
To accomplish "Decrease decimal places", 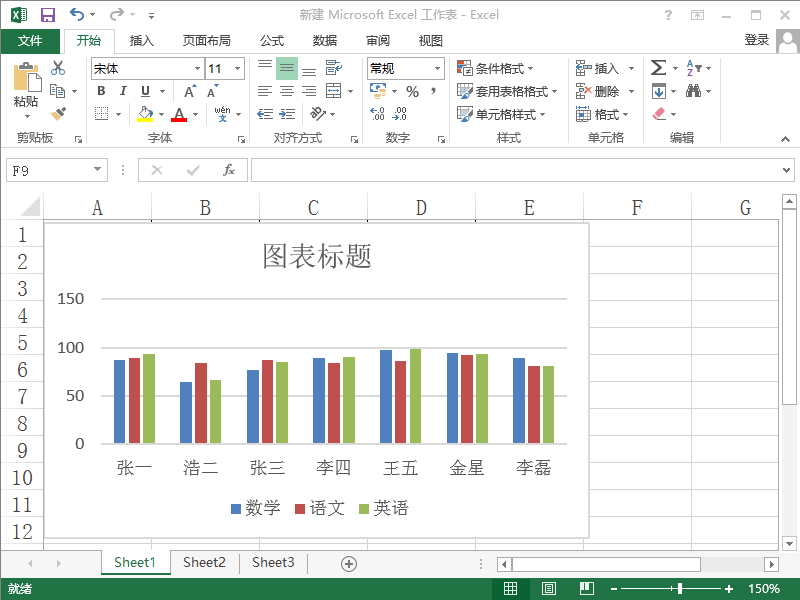I will [399, 114].
